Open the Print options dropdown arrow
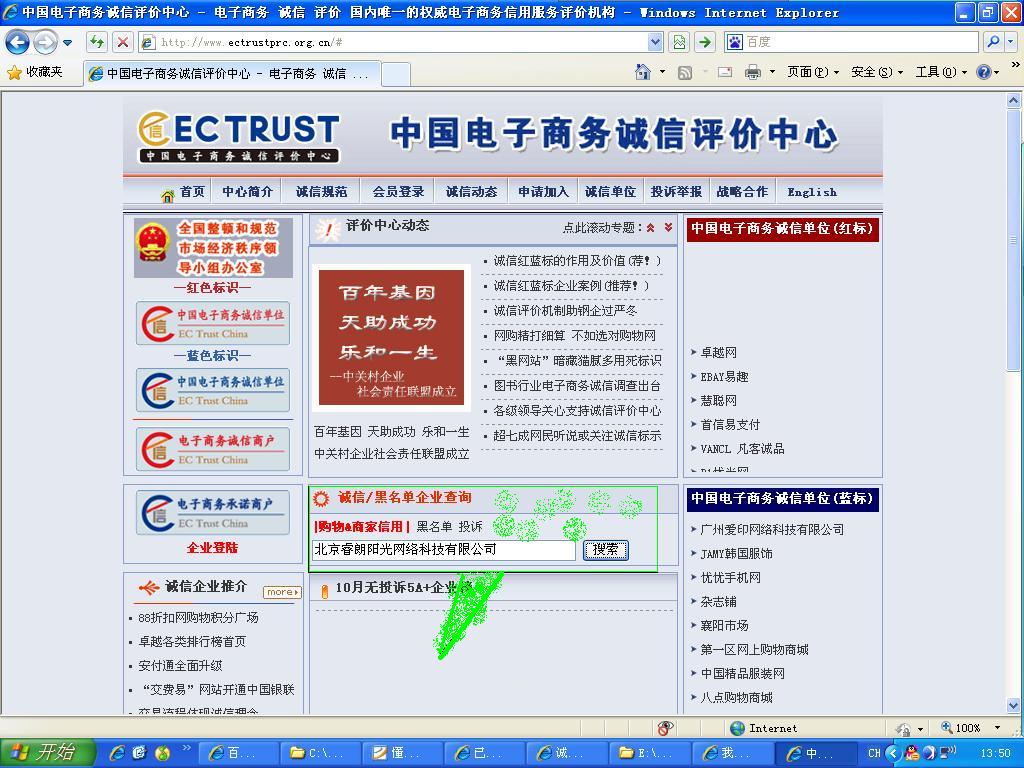 [x=772, y=72]
